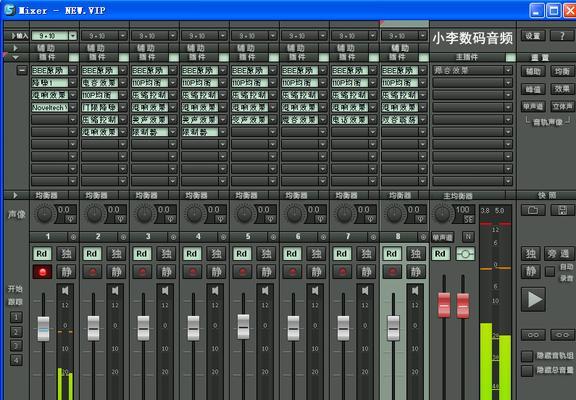Click channel 4 phase invert icon
Image resolution: width=576 pixels, height=400 pixels.
[x=220, y=219]
